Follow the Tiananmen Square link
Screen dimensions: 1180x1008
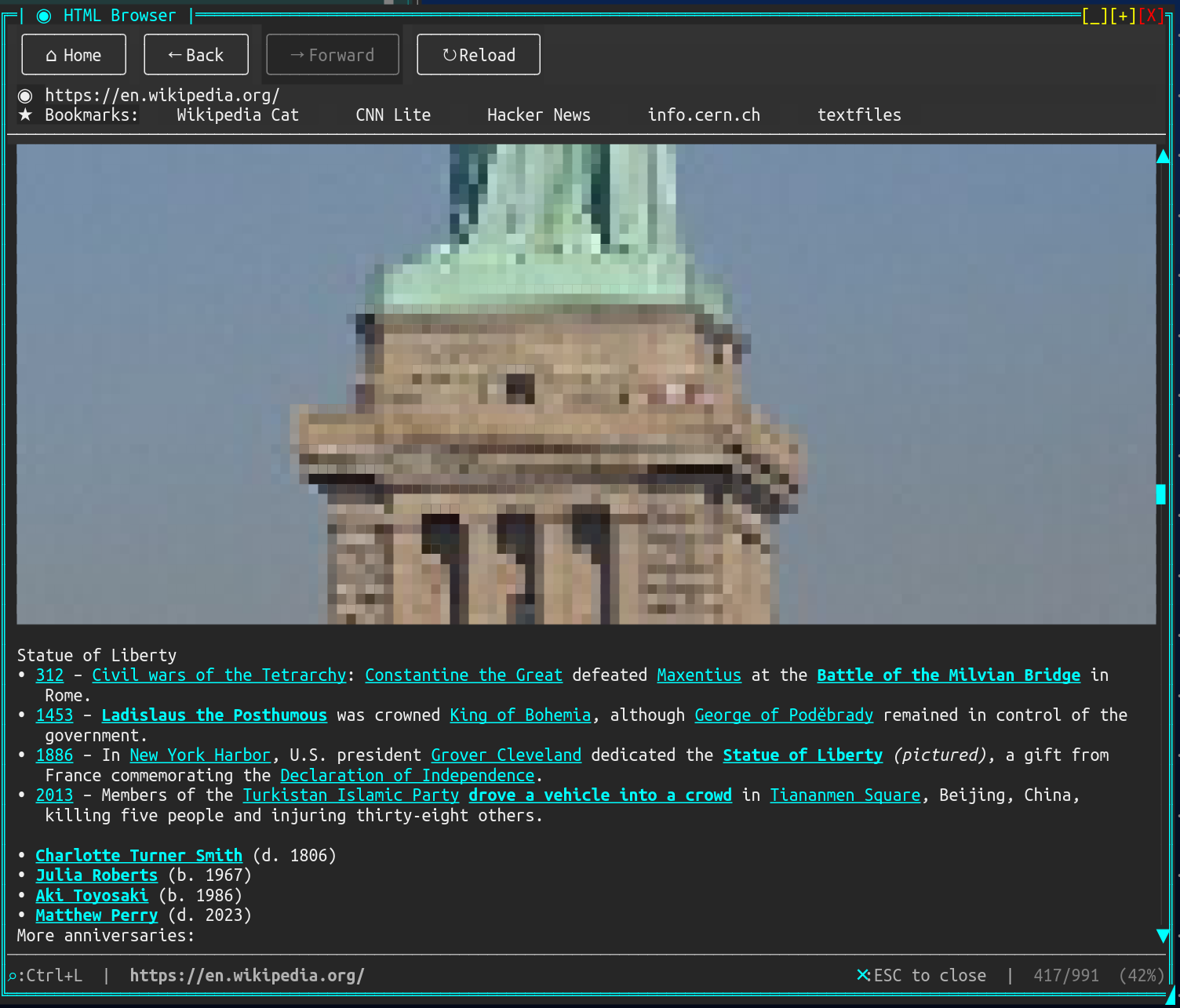click(x=845, y=795)
